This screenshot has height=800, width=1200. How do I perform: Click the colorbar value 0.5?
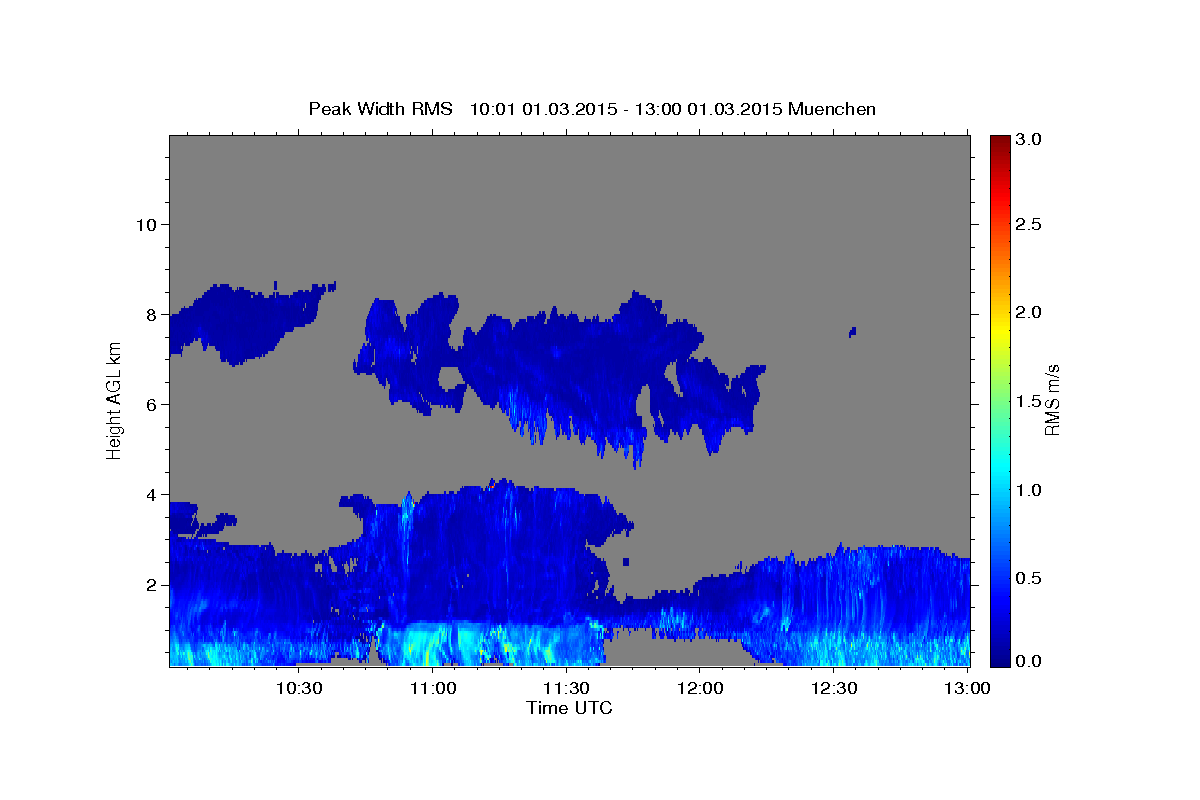(1029, 578)
